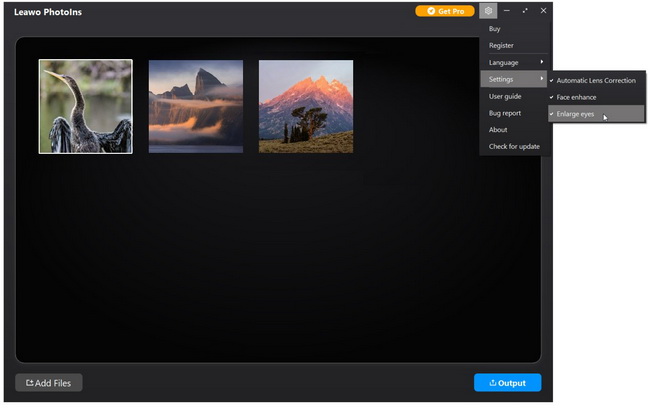
Task: Click the Add Files button
Action: (49, 383)
